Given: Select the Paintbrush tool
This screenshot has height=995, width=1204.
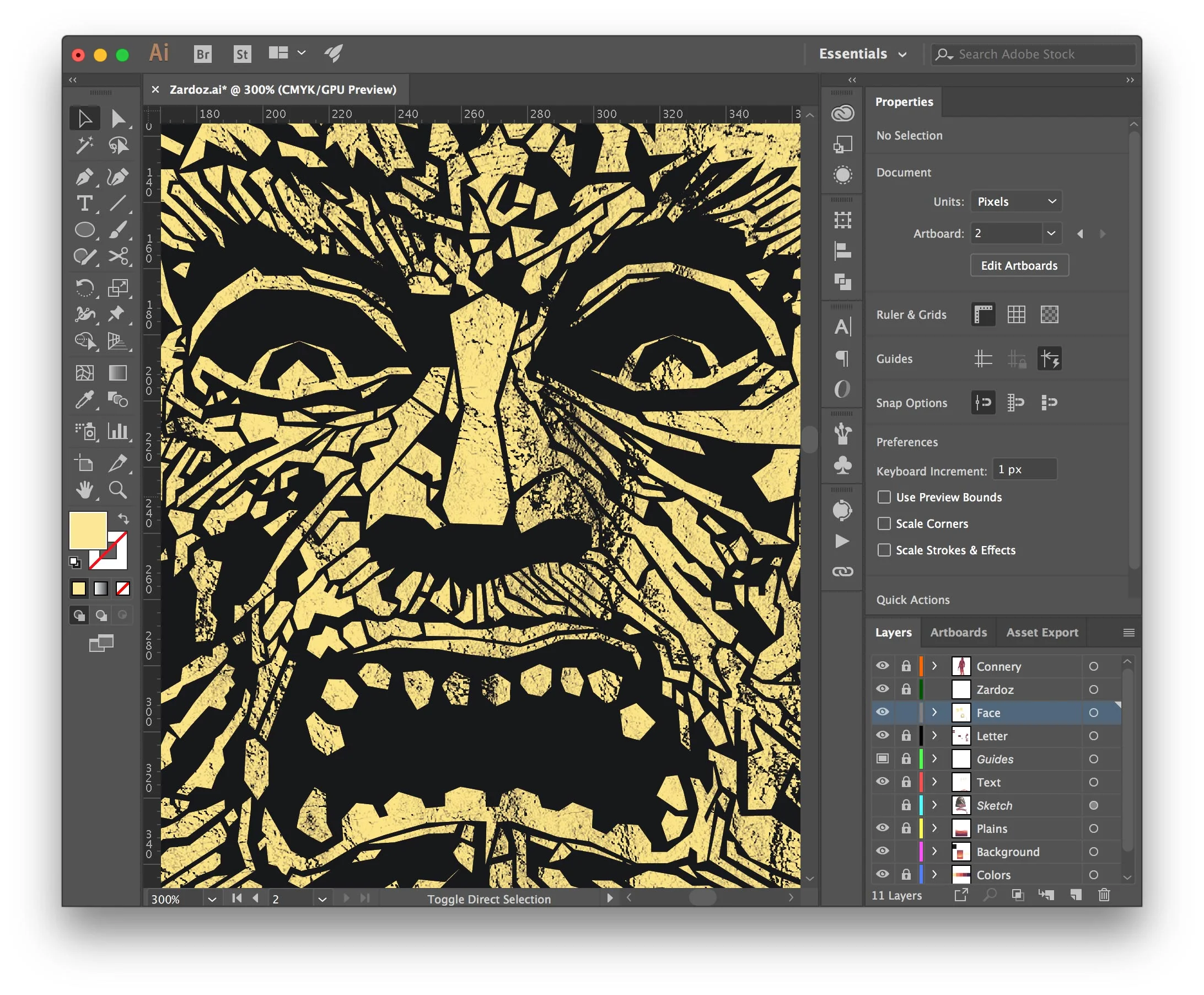Looking at the screenshot, I should click(118, 230).
